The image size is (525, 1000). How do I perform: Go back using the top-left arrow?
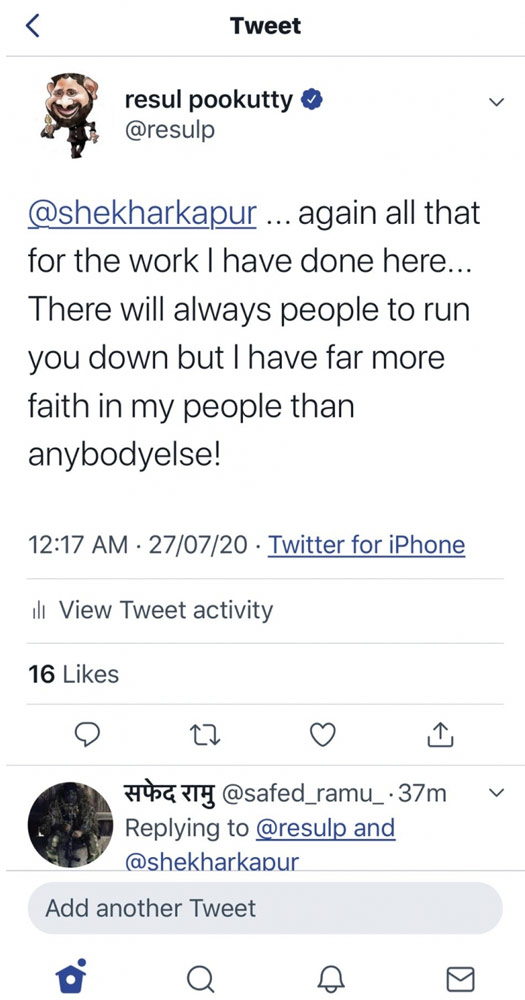coord(33,26)
